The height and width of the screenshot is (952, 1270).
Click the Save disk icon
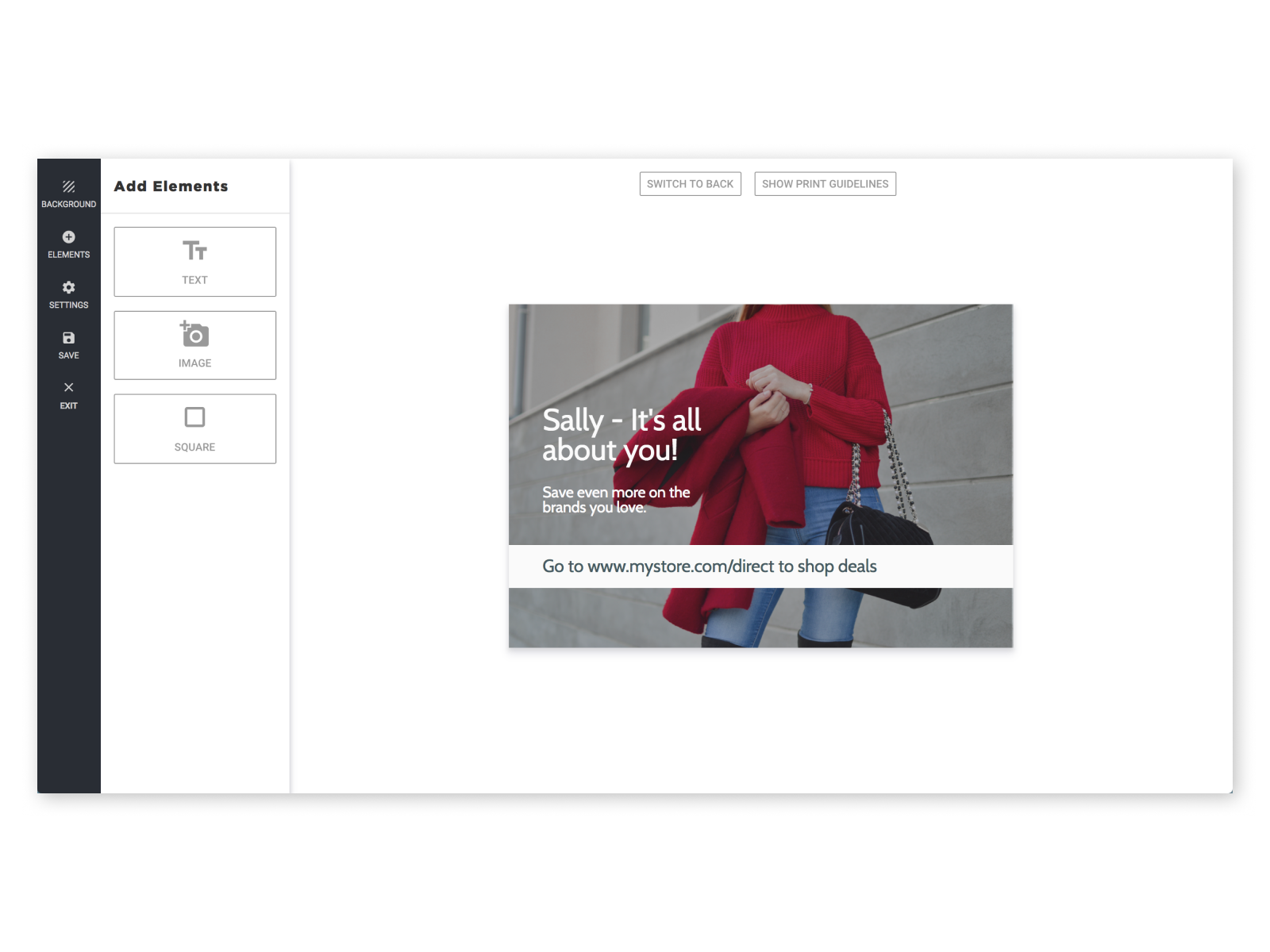[68, 338]
